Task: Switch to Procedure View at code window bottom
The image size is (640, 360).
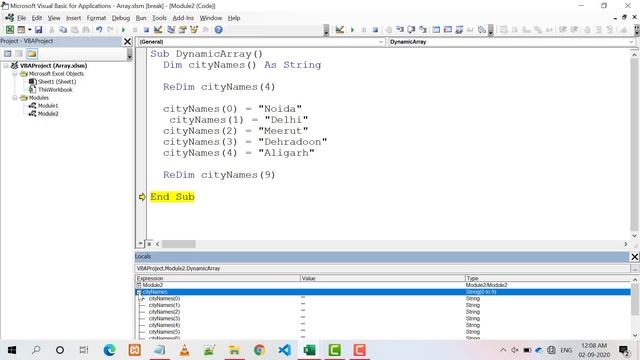Action: [140, 244]
